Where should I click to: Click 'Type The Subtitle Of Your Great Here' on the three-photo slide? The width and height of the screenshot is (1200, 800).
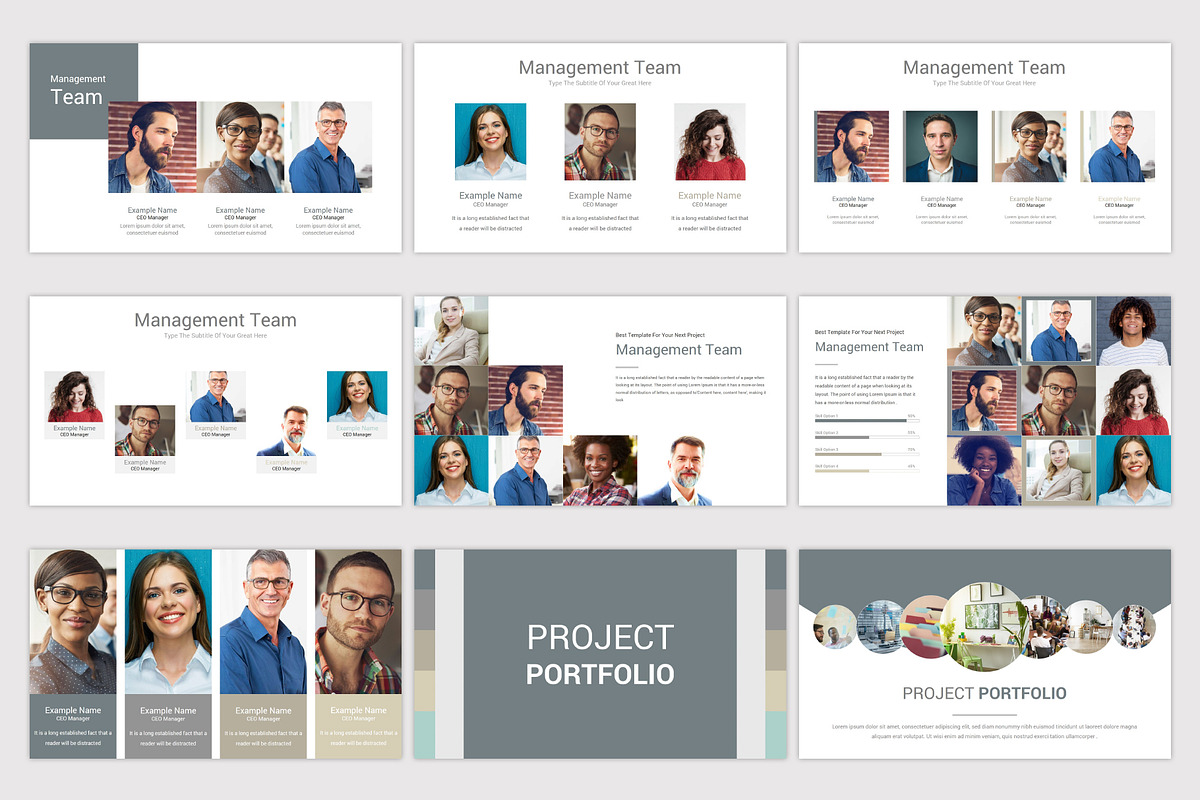point(600,83)
